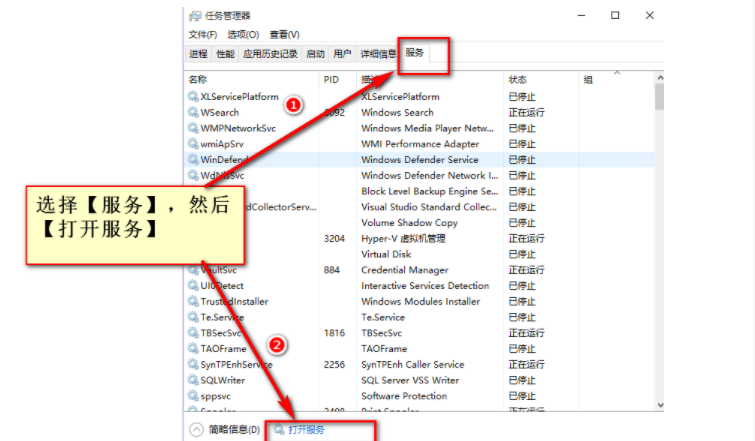The width and height of the screenshot is (755, 441).
Task: Collapse details with 简略信息 chevron icon
Action: [196, 429]
